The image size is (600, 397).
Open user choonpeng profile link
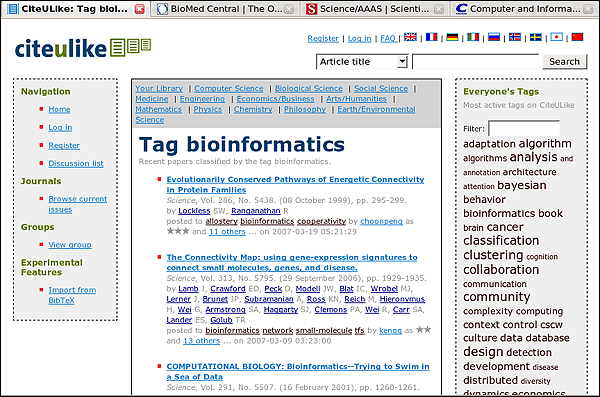[x=381, y=221]
